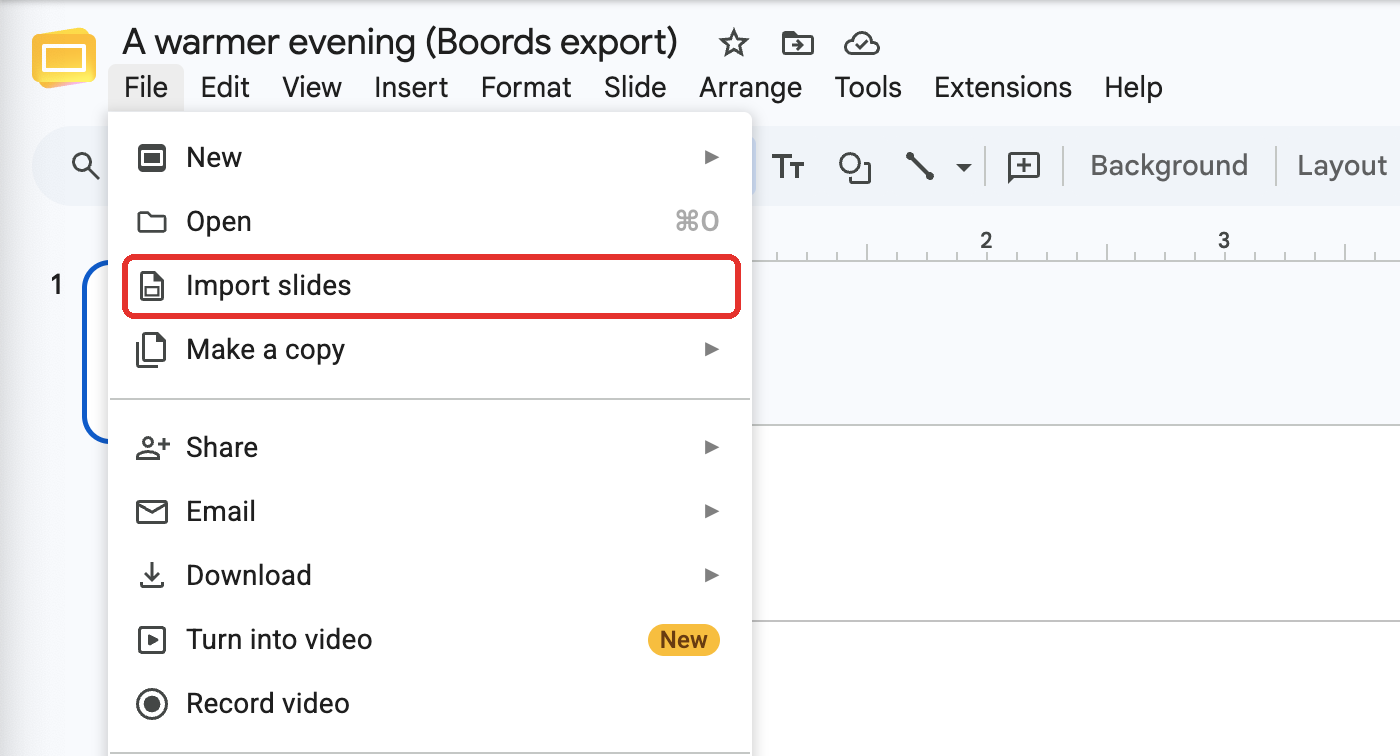Open the Extensions menu

click(x=1003, y=87)
